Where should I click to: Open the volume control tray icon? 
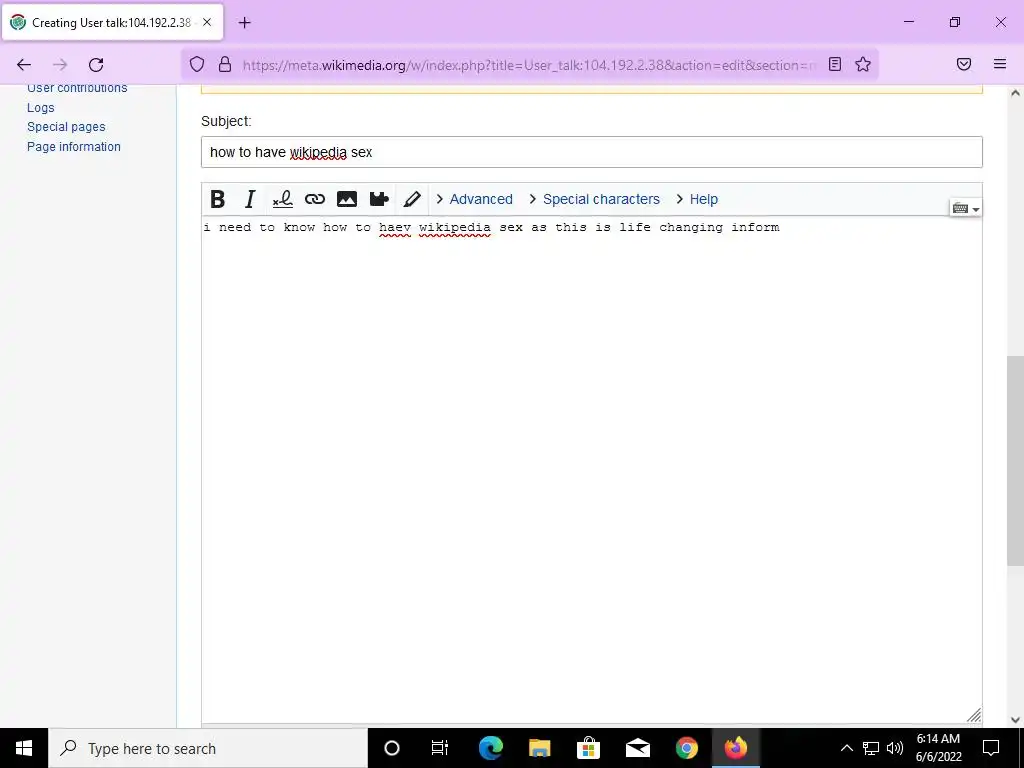point(895,748)
